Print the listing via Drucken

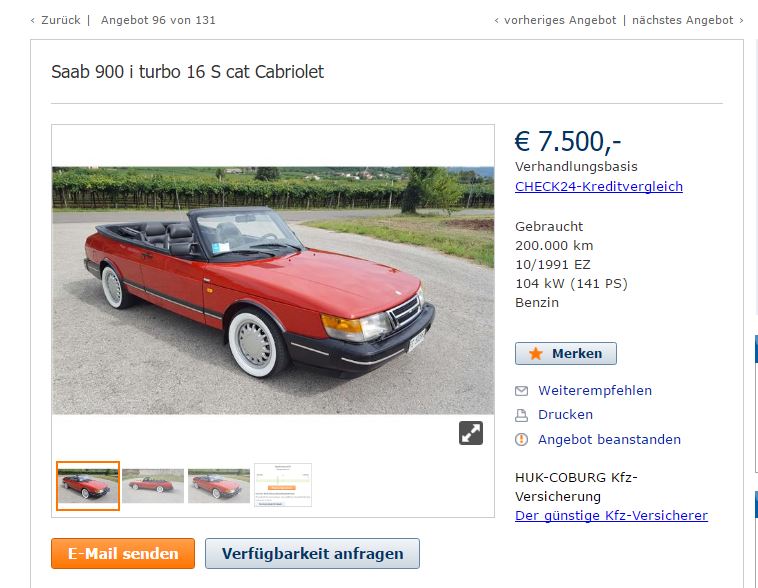tap(566, 415)
